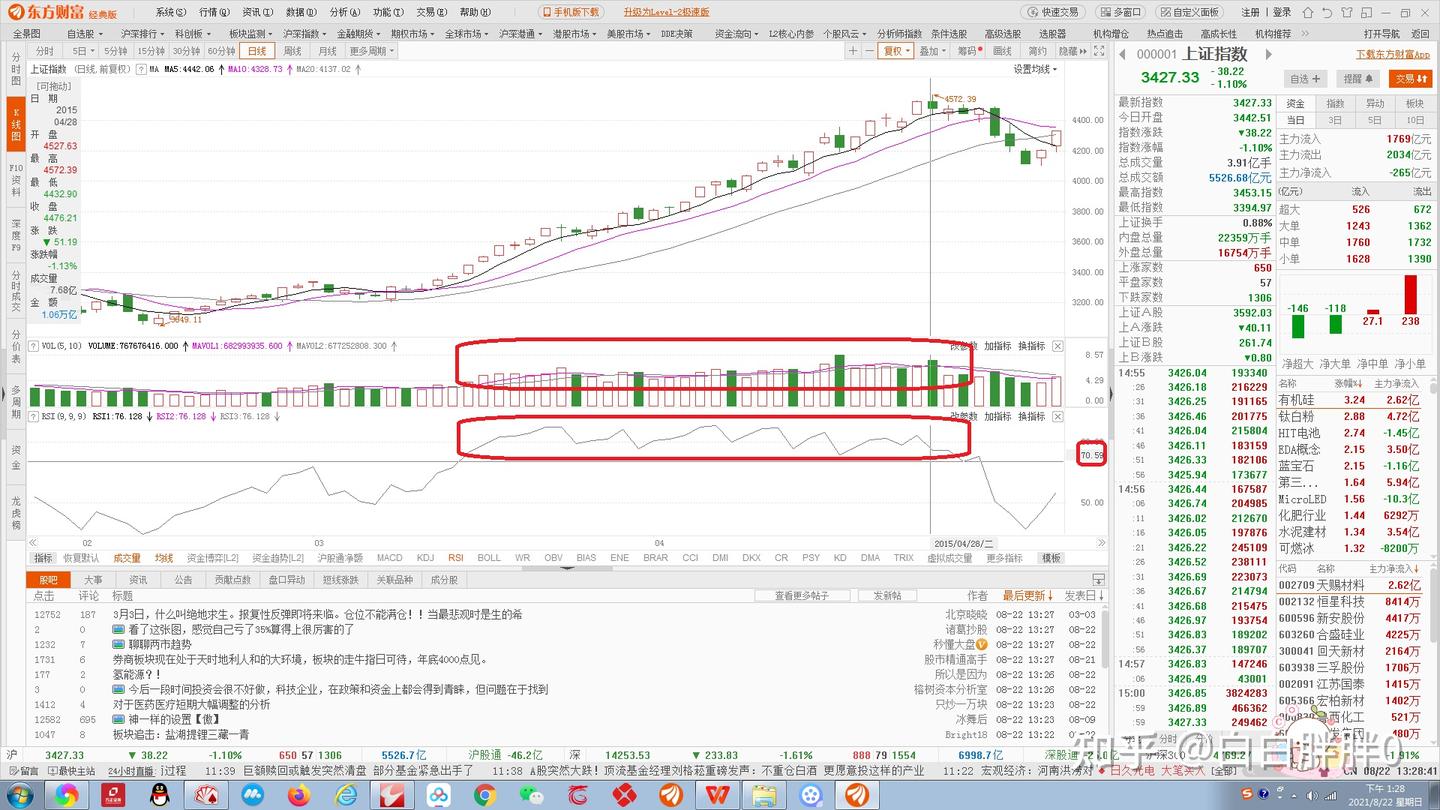Open Firefox from the taskbar
Viewport: 1440px width, 810px height.
(x=298, y=796)
